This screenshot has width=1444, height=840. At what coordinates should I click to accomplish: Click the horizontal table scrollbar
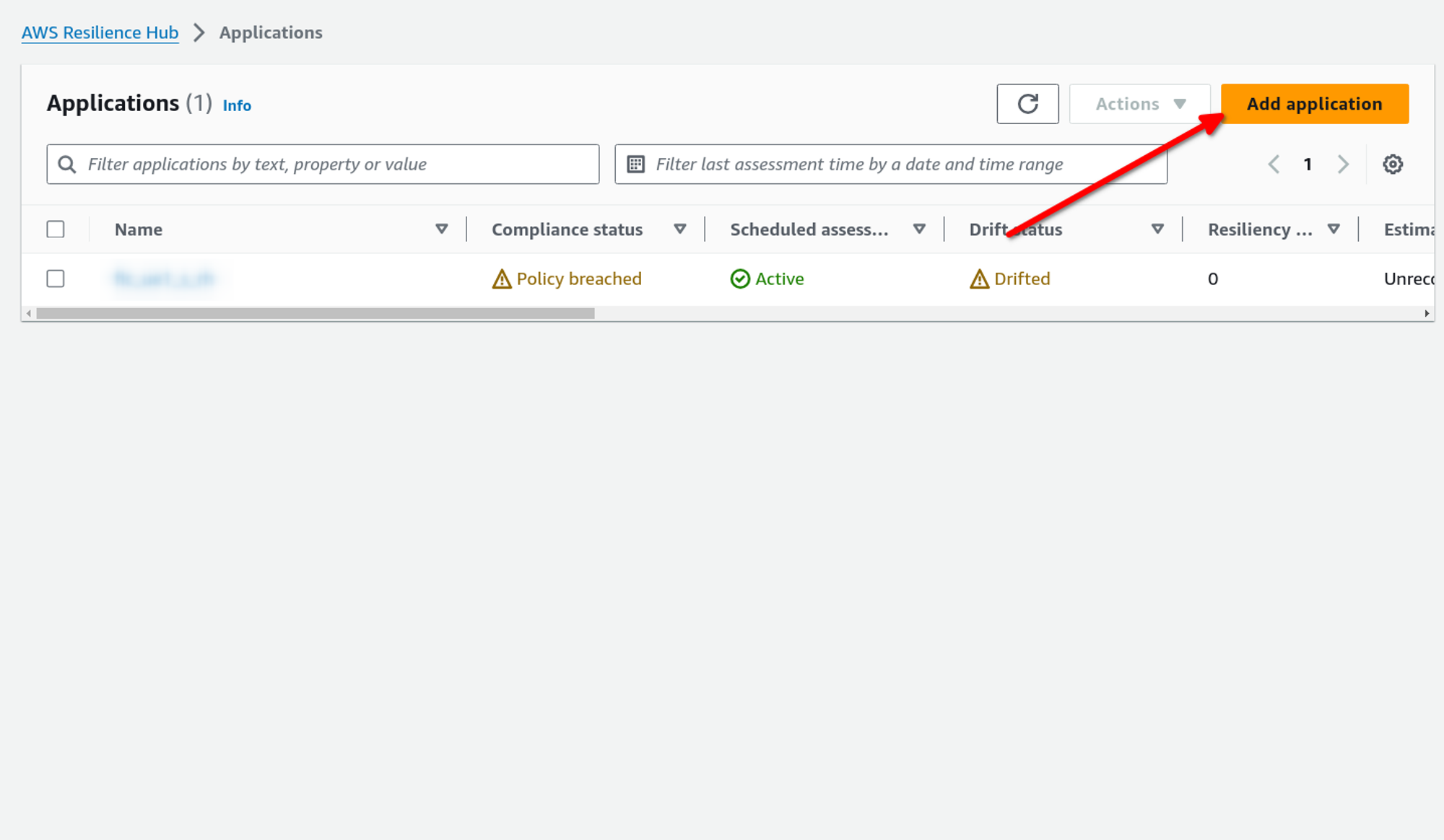click(x=316, y=313)
